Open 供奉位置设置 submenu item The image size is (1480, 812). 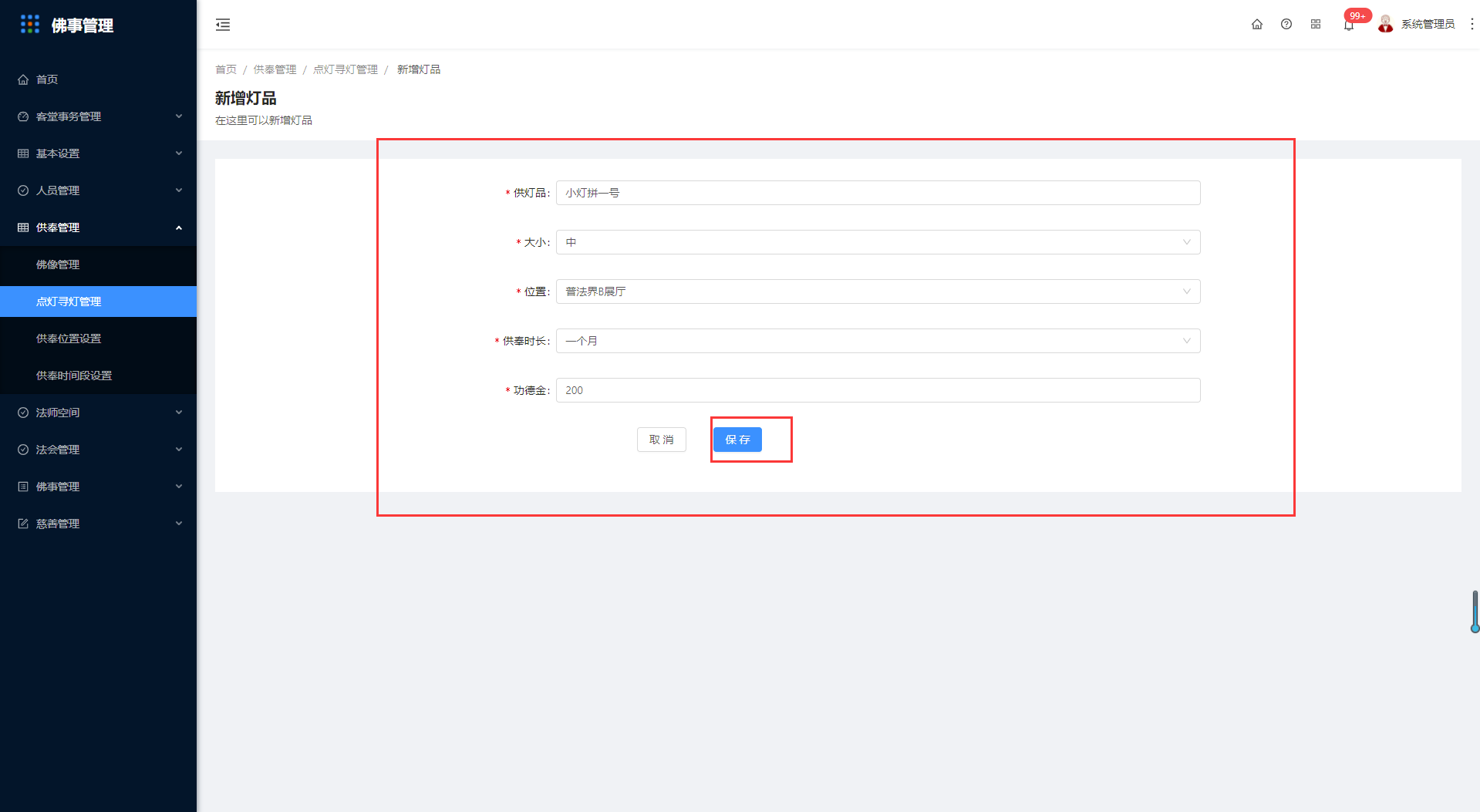(x=98, y=339)
